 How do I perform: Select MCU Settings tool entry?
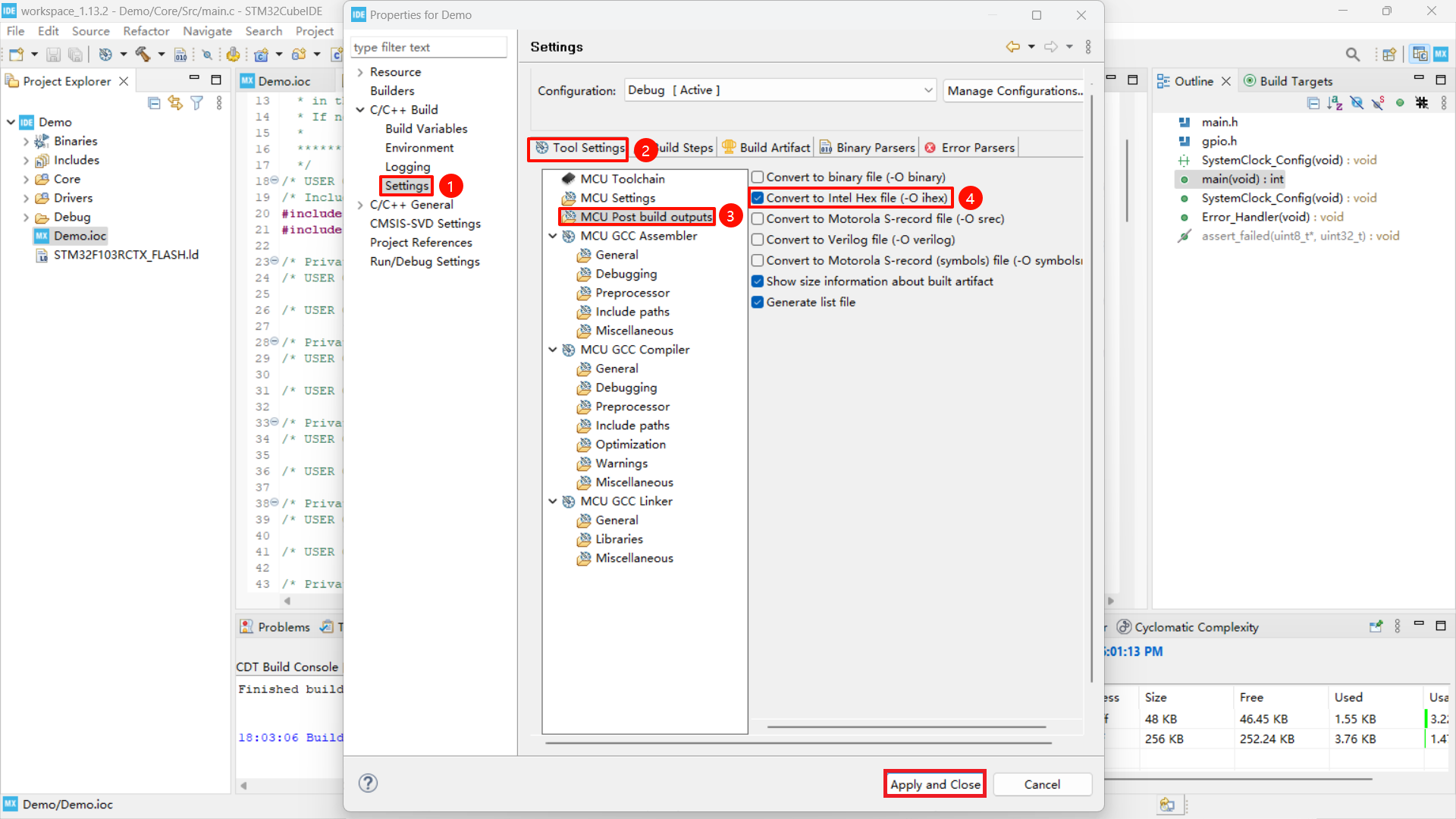(x=617, y=198)
